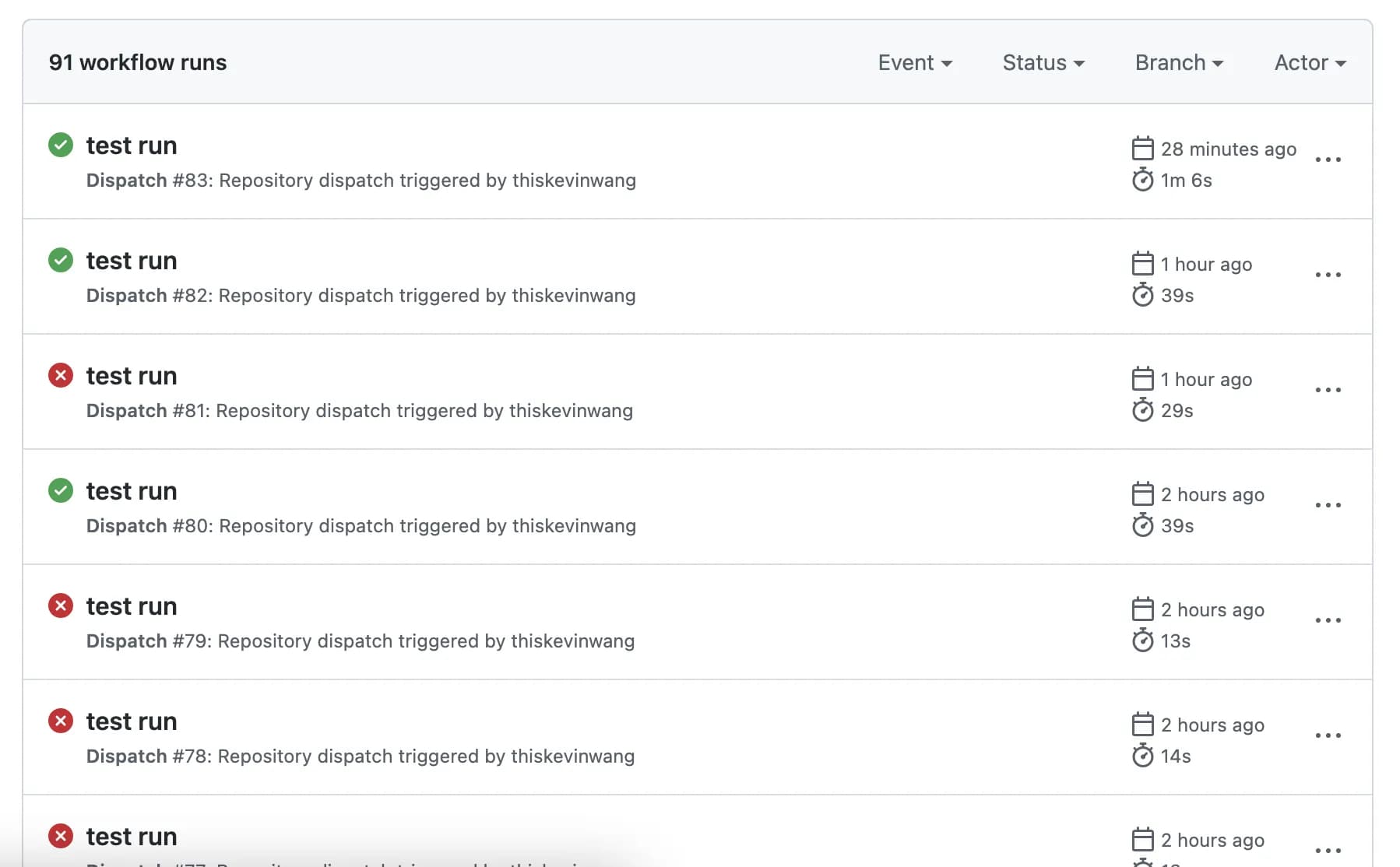Click the stopwatch icon next to 1m 6s

click(1142, 180)
